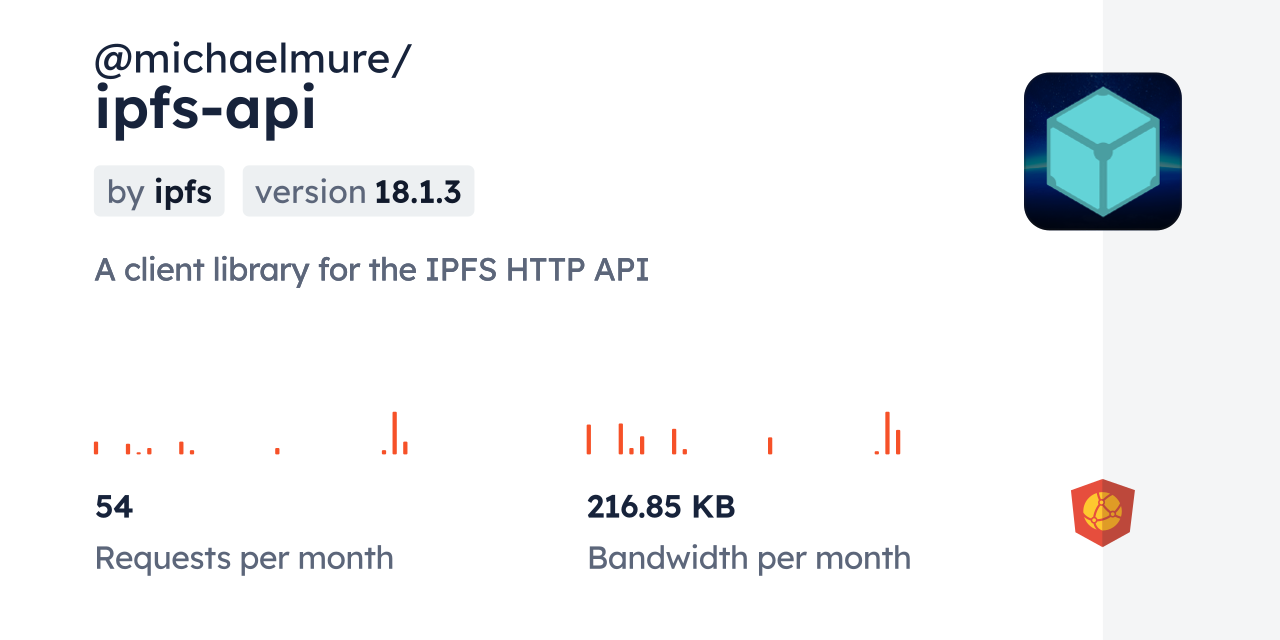Click tallest bar in the requests sparkline
This screenshot has height=640, width=1280.
[395, 433]
